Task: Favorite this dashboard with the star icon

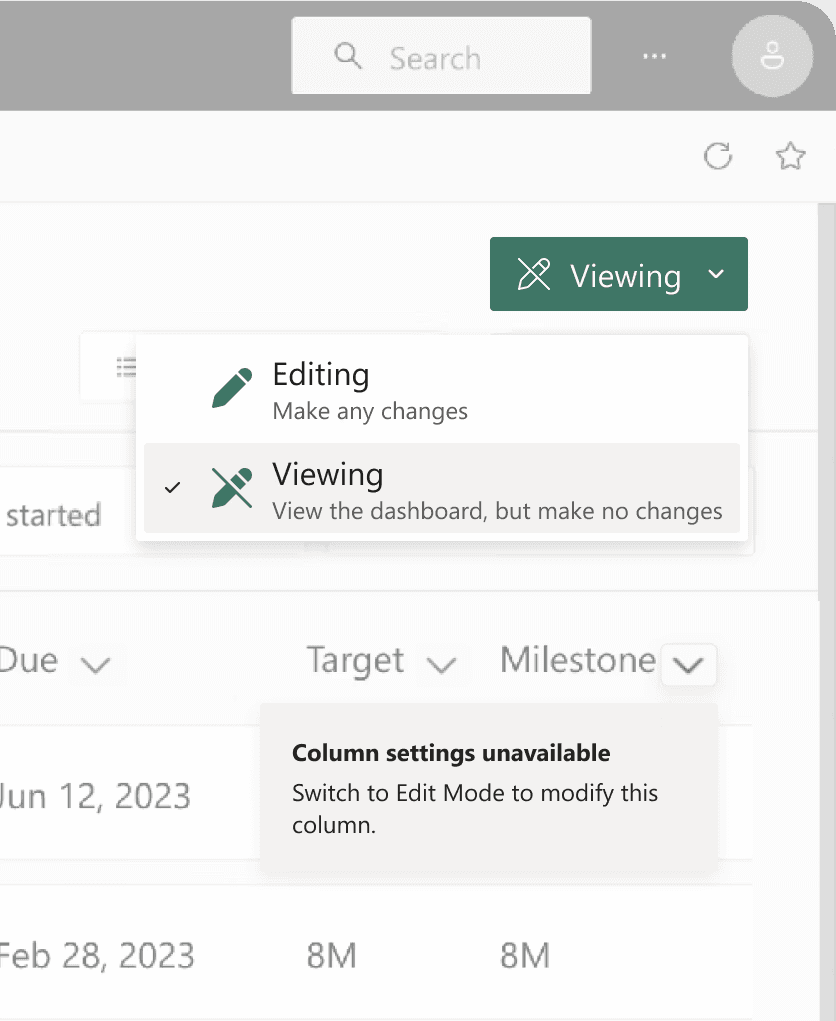Action: [790, 156]
